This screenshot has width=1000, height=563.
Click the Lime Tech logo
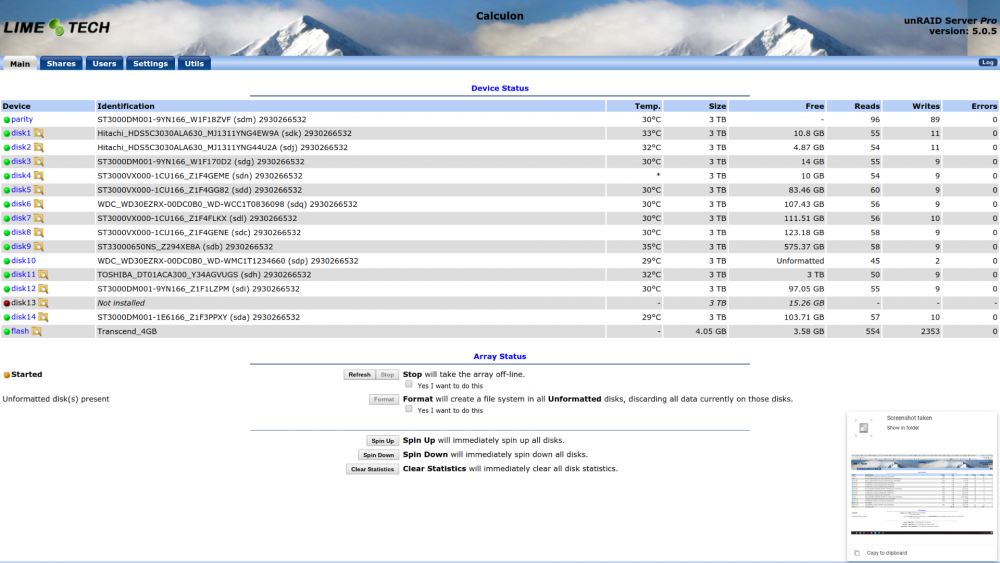tap(57, 27)
